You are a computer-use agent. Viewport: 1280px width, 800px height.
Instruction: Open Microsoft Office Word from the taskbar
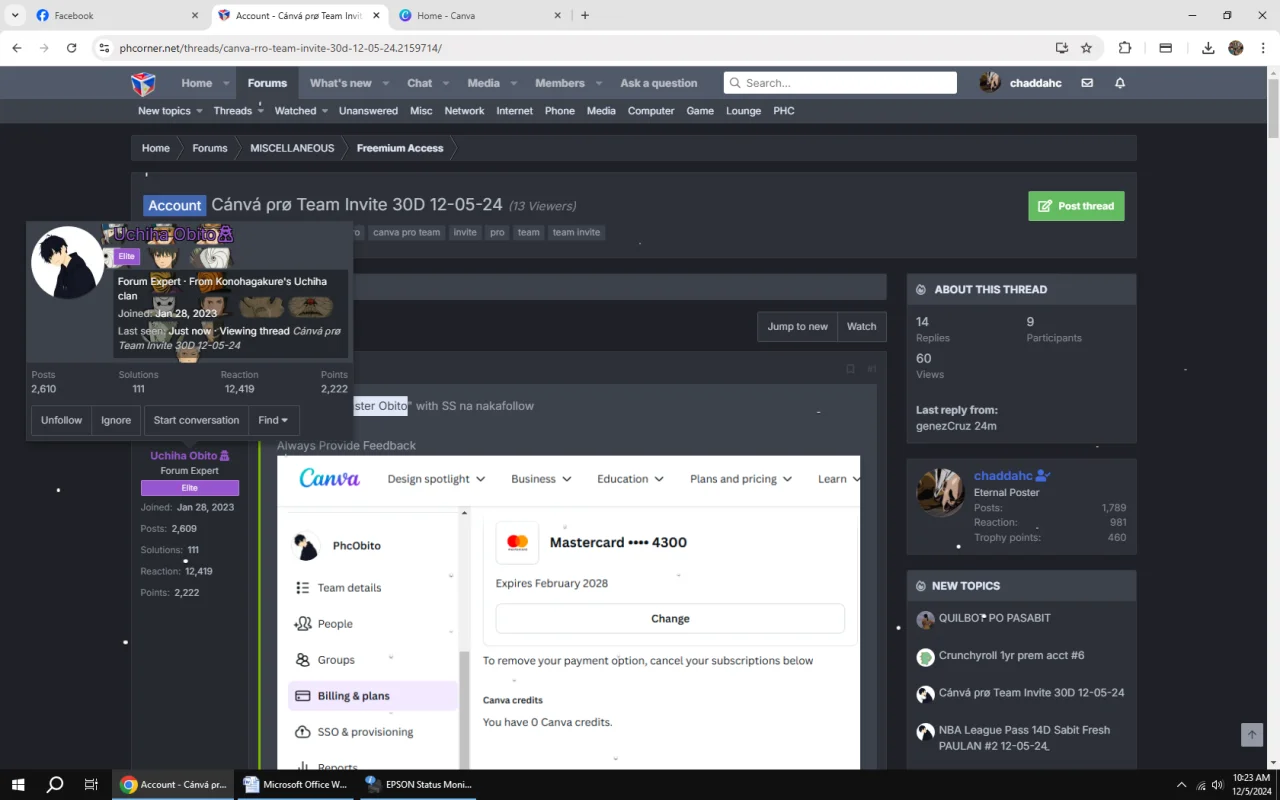coord(295,785)
